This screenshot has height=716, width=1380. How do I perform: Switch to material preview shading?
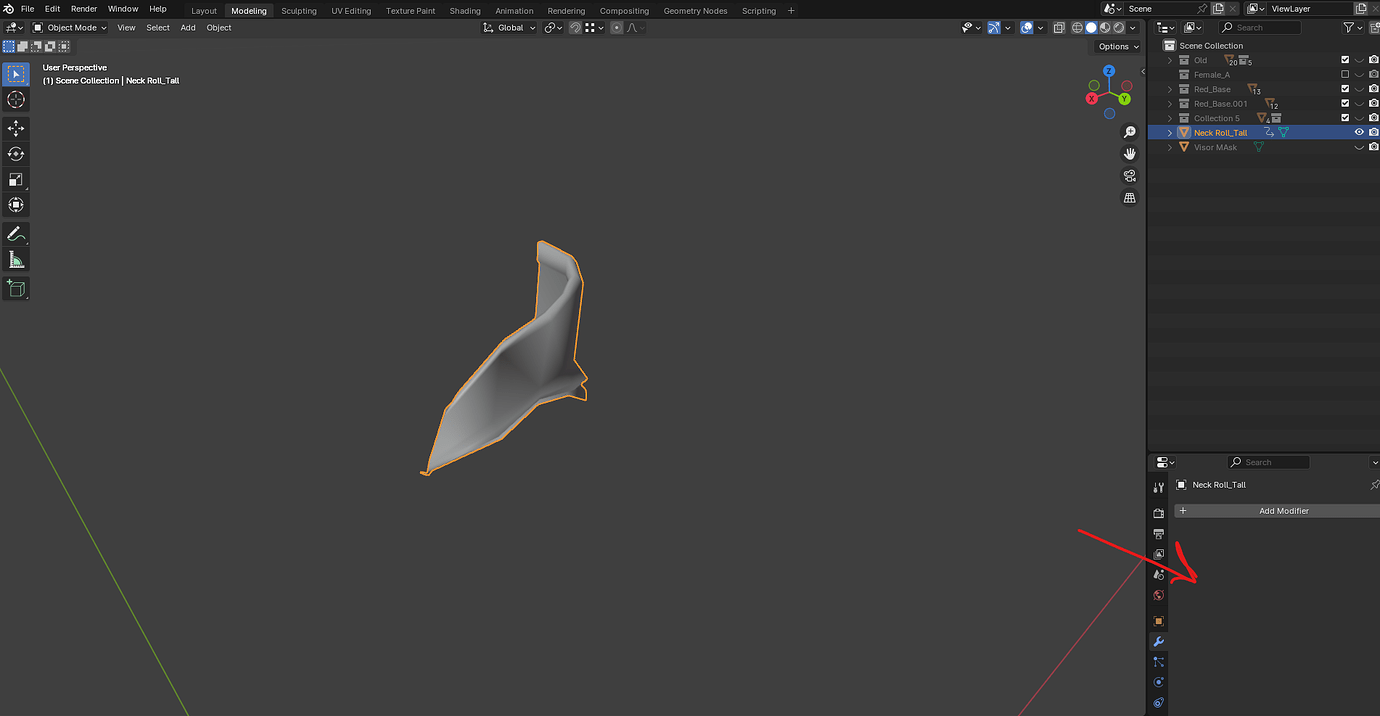pos(1105,28)
